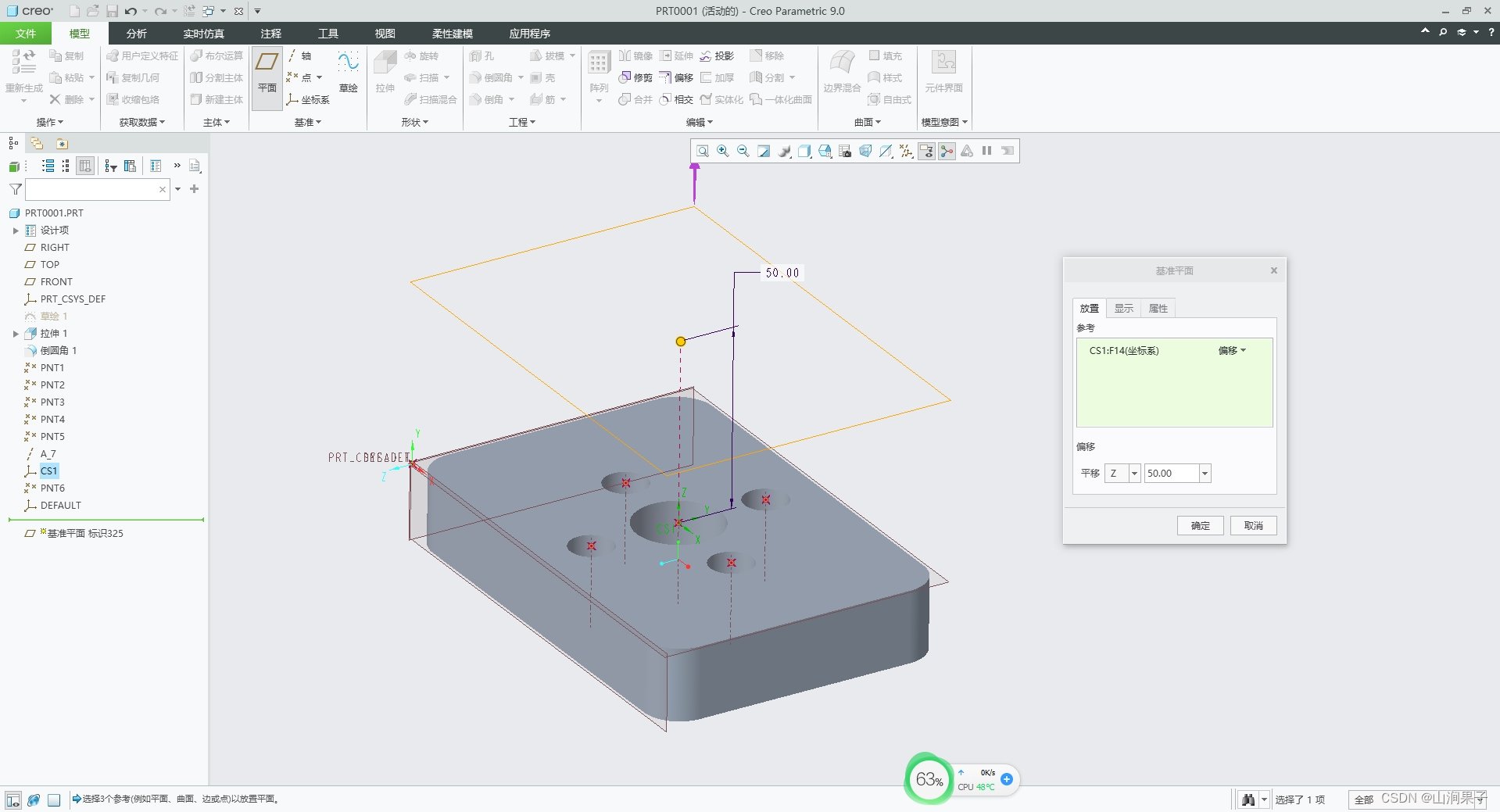
Task: Toggle the spin center display button
Action: tap(947, 151)
